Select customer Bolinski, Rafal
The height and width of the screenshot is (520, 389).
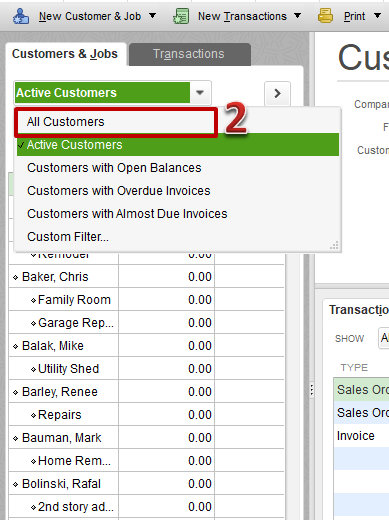(61, 484)
